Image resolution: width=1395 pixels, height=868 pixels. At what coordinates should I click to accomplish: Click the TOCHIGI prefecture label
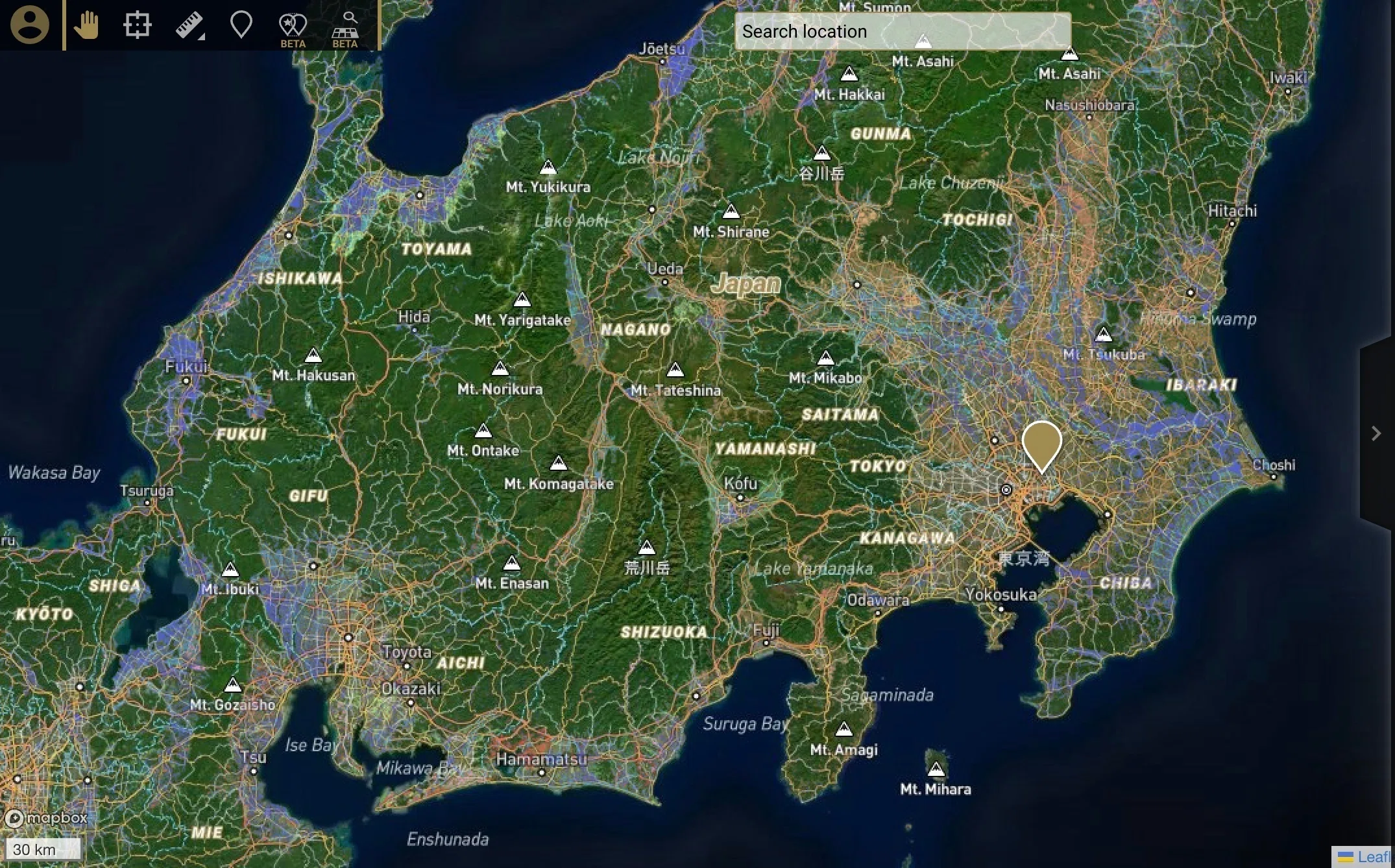978,220
